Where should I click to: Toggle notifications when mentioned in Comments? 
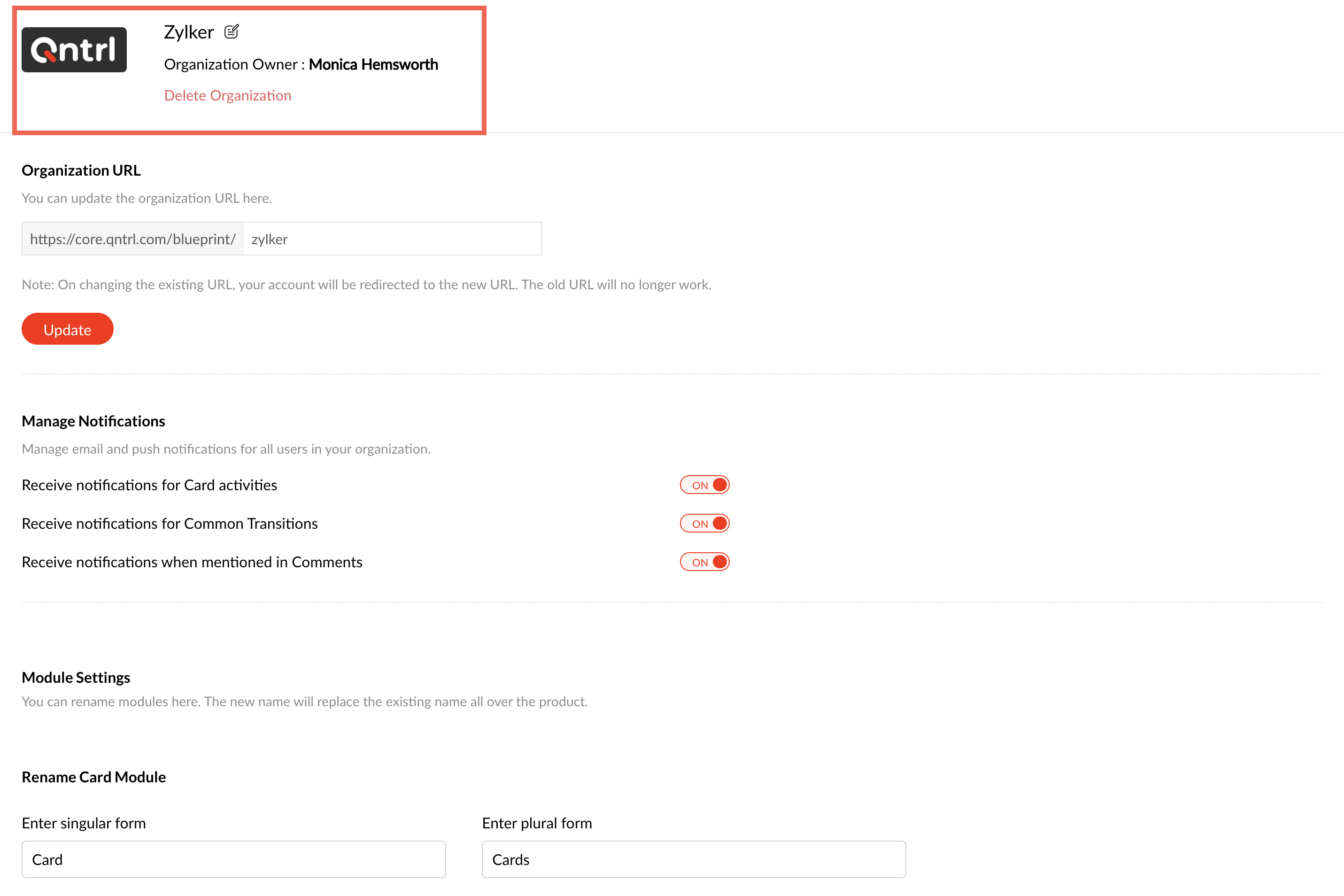coord(704,562)
